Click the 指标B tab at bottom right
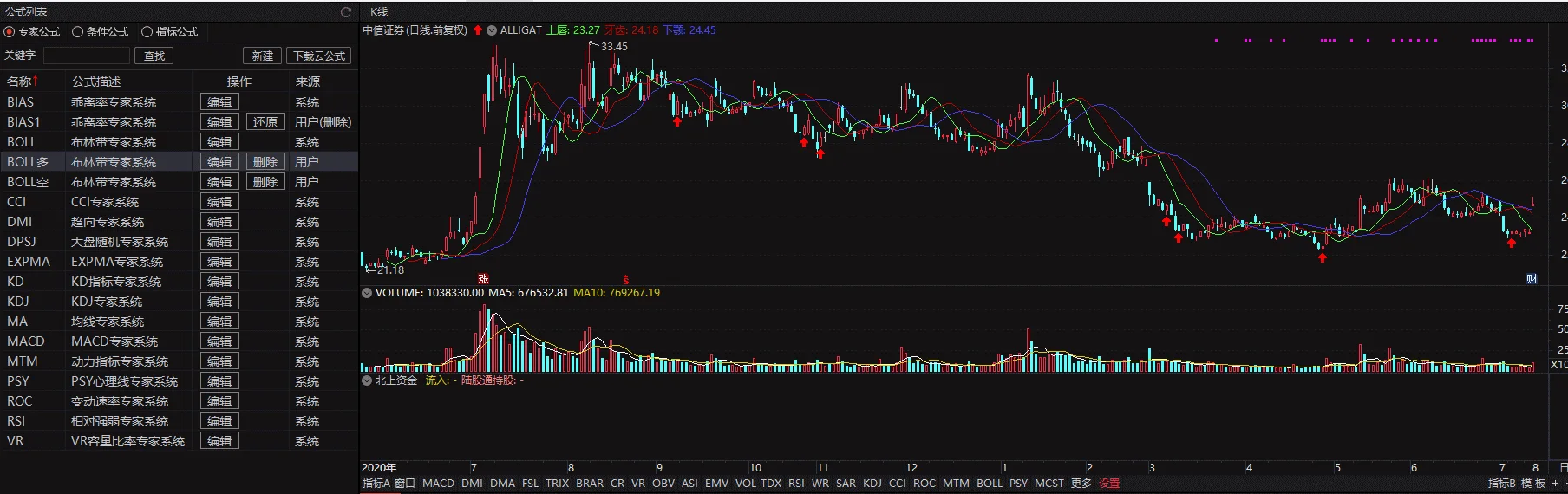 (1502, 484)
